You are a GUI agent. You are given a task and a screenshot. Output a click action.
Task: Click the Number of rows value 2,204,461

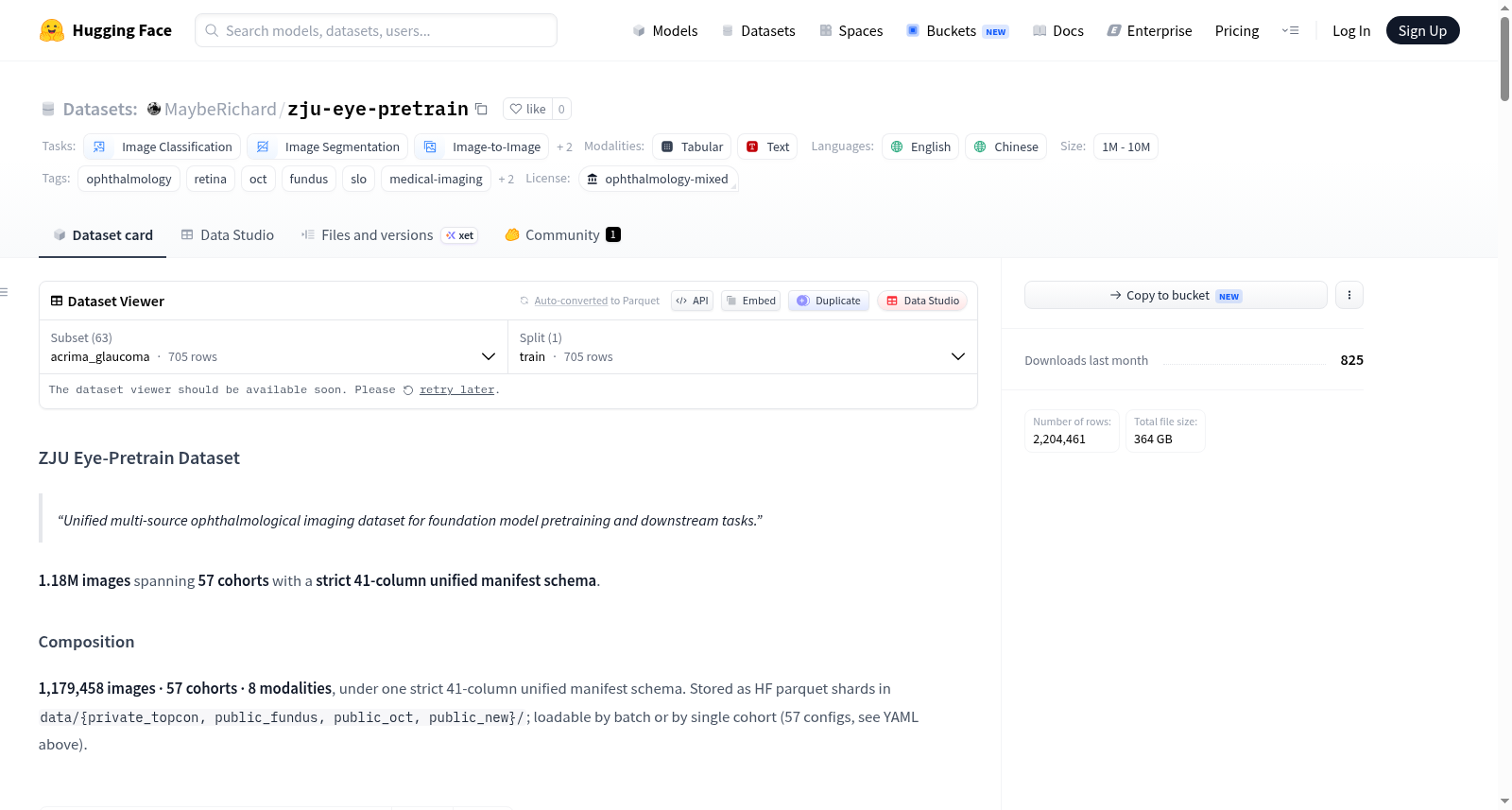(1059, 439)
